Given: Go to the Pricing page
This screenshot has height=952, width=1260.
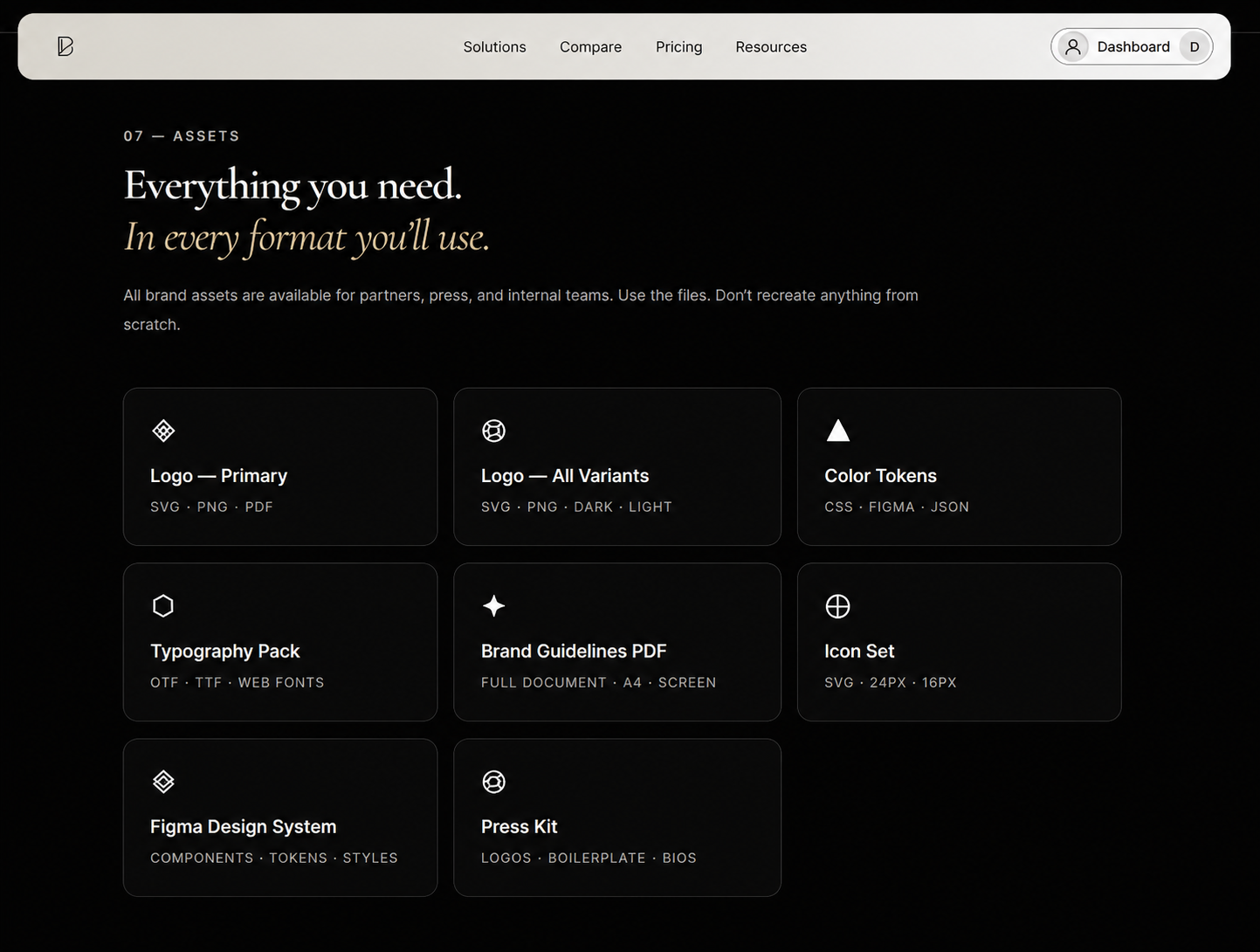Looking at the screenshot, I should [x=678, y=47].
